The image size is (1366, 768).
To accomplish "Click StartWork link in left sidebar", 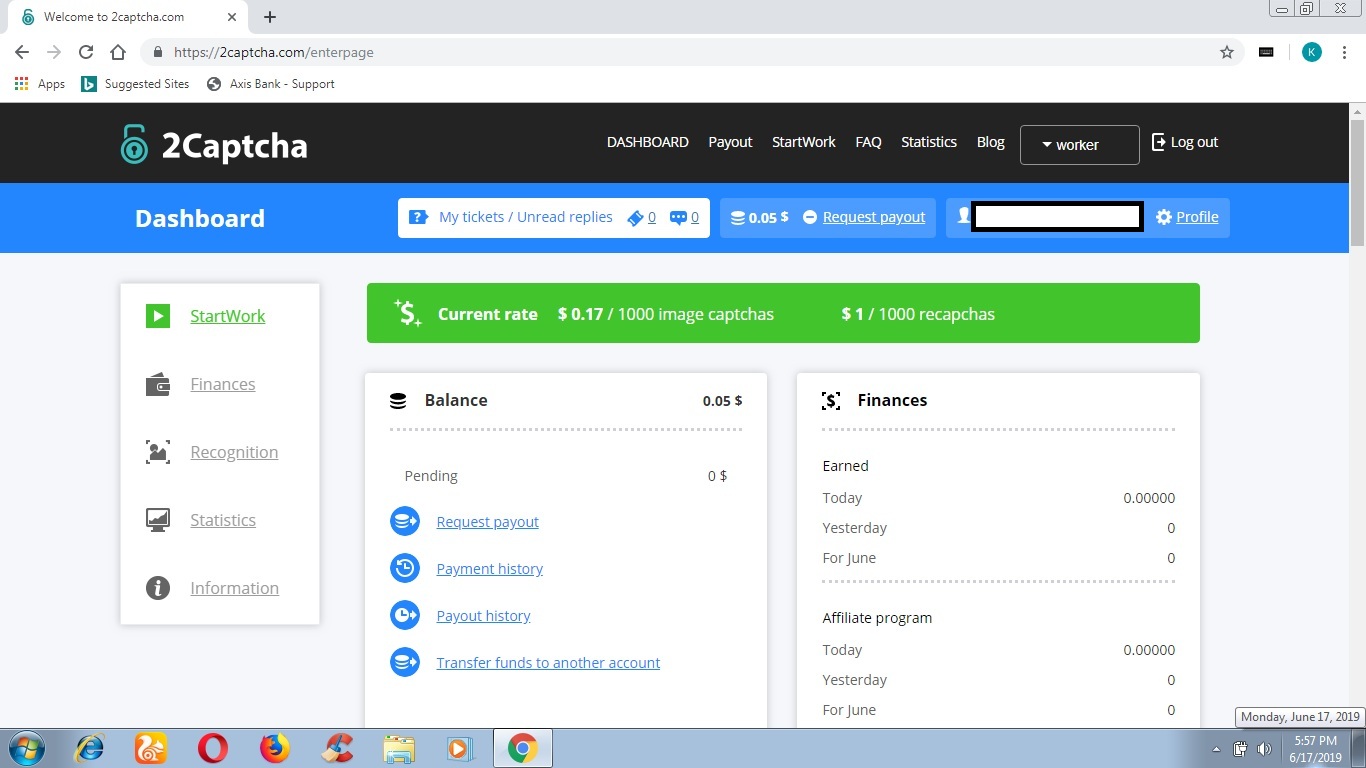I will (x=228, y=316).
